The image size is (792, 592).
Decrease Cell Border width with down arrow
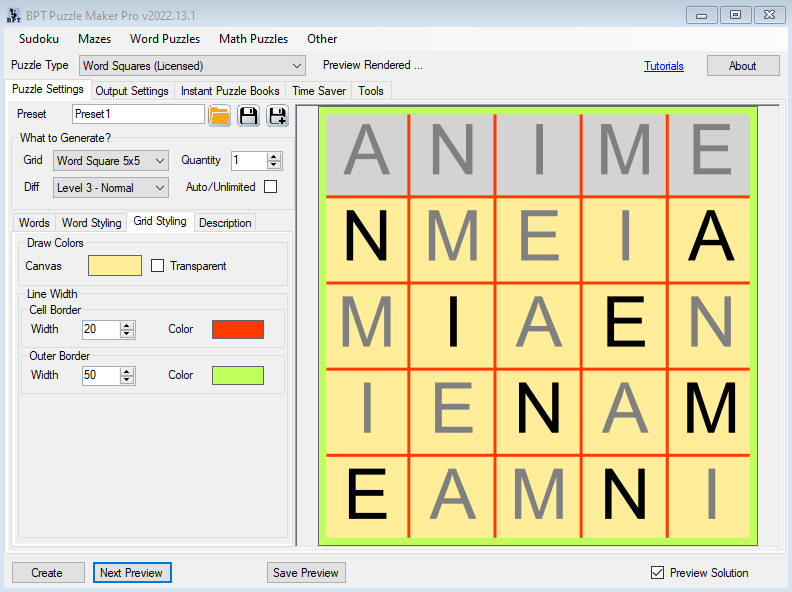[127, 334]
